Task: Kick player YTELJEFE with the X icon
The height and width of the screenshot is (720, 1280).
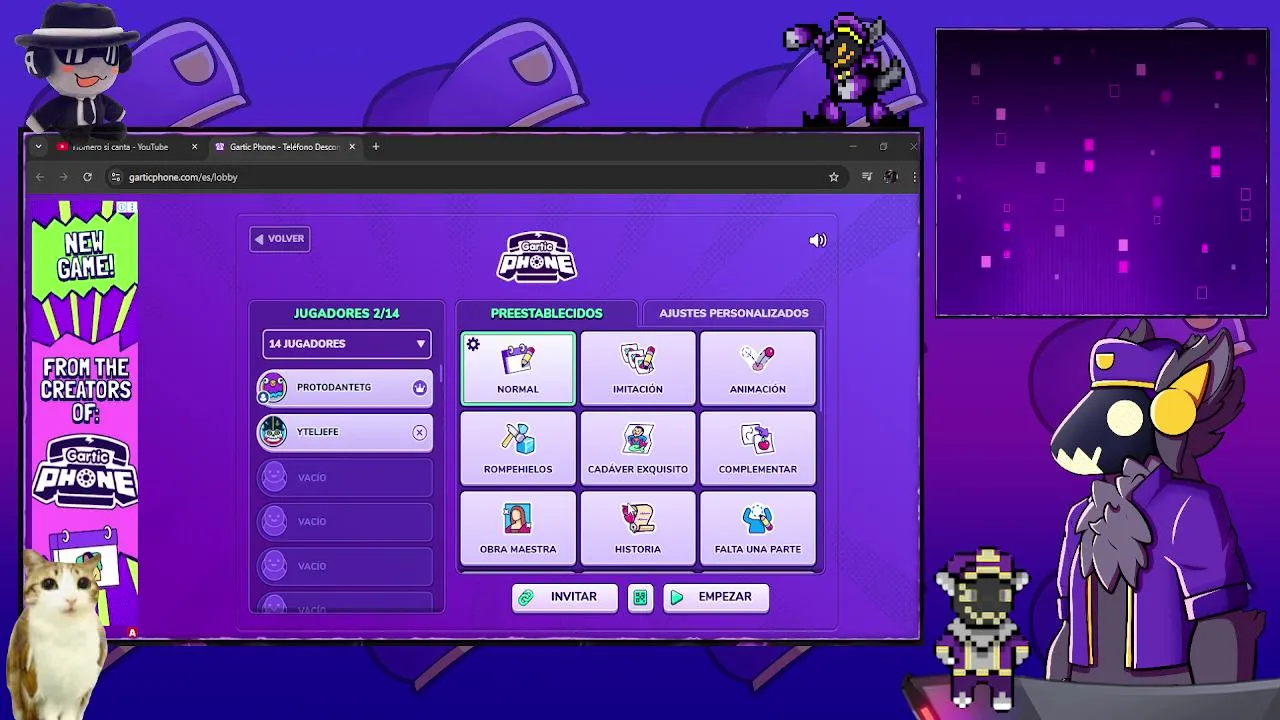Action: coord(419,432)
